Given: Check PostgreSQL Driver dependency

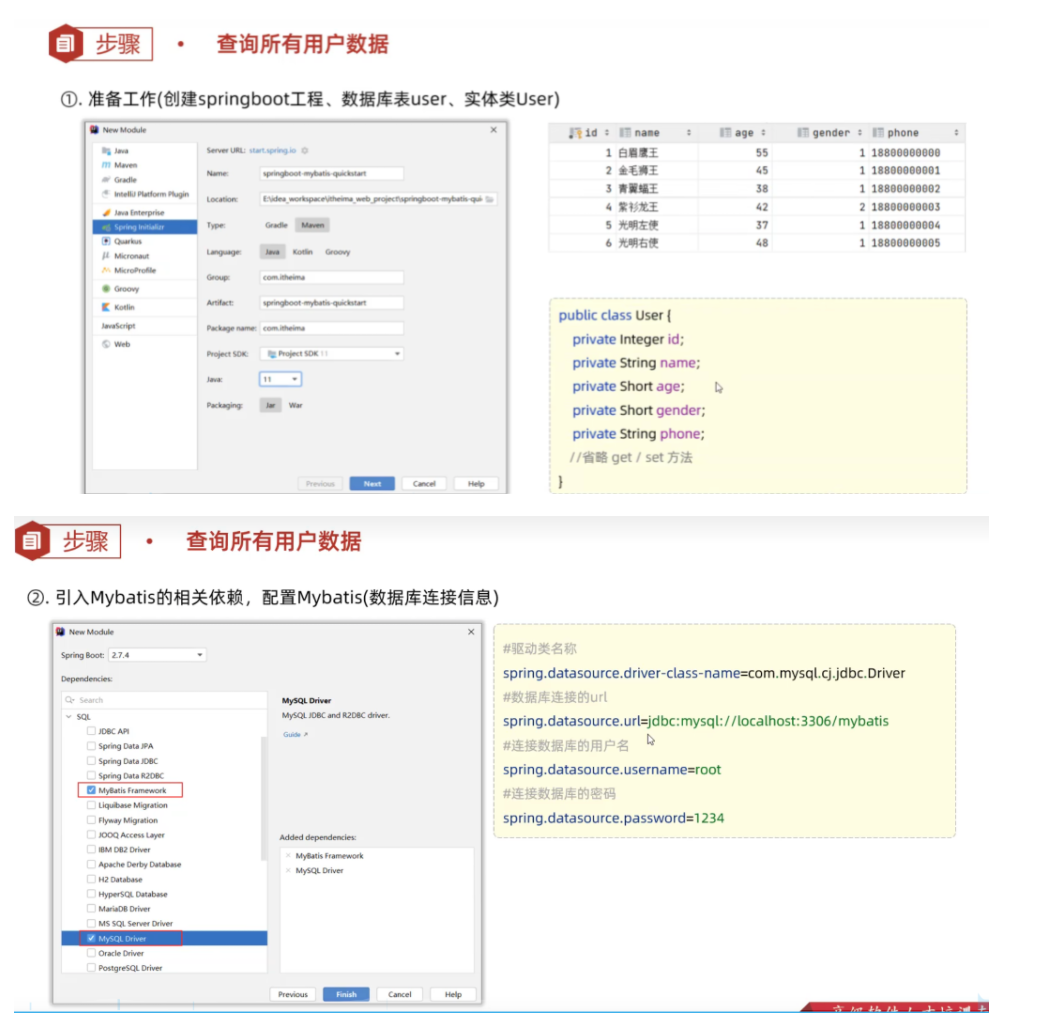Looking at the screenshot, I should (91, 968).
